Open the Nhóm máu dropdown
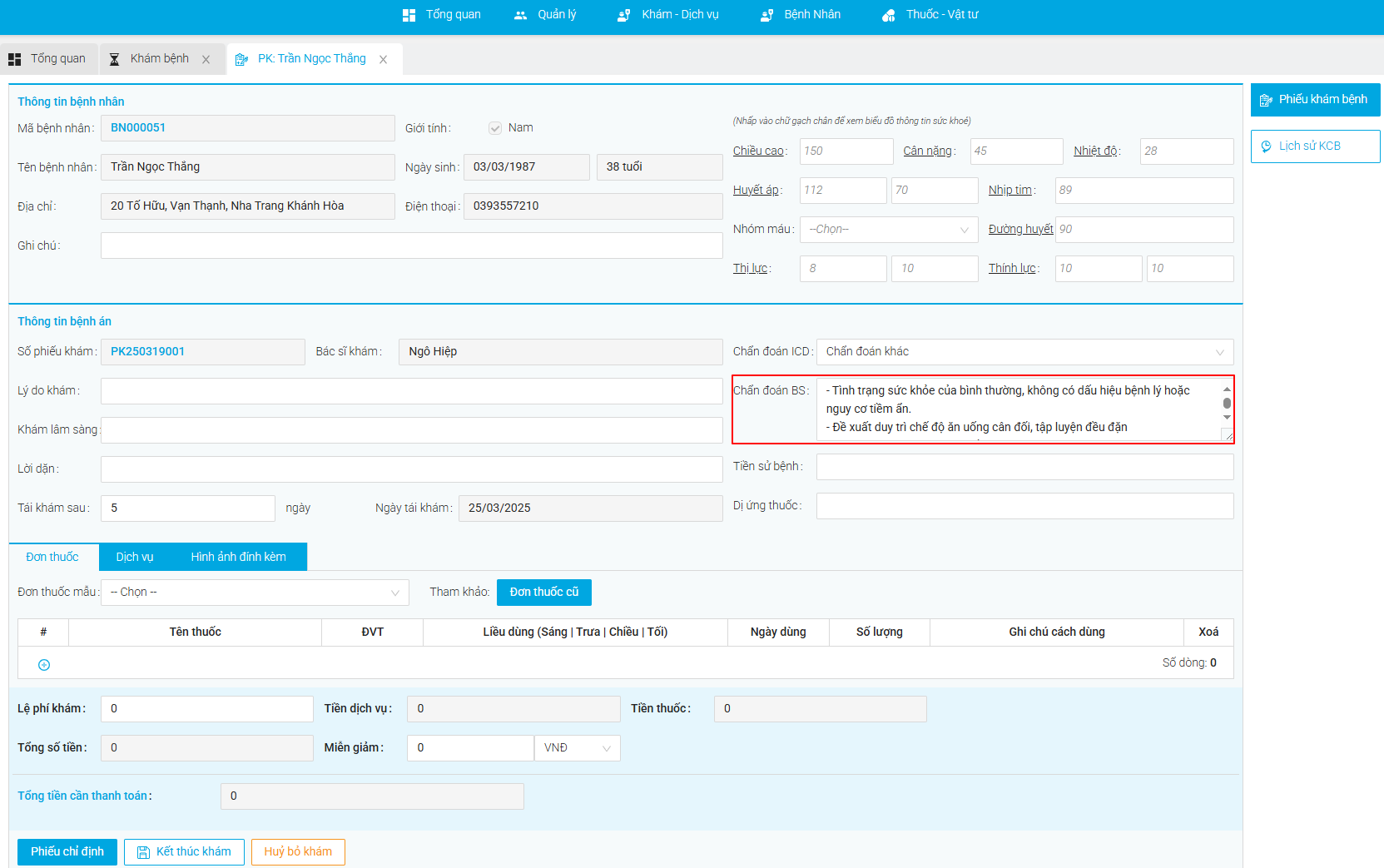The image size is (1384, 868). click(x=889, y=230)
